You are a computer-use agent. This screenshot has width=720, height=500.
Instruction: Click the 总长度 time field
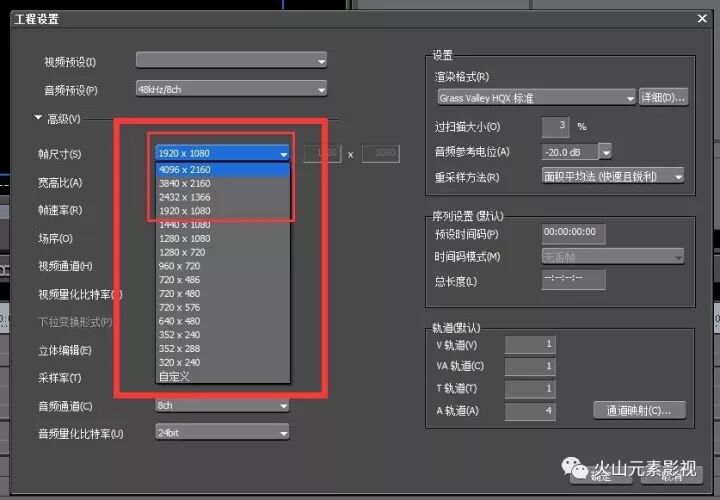coord(574,279)
